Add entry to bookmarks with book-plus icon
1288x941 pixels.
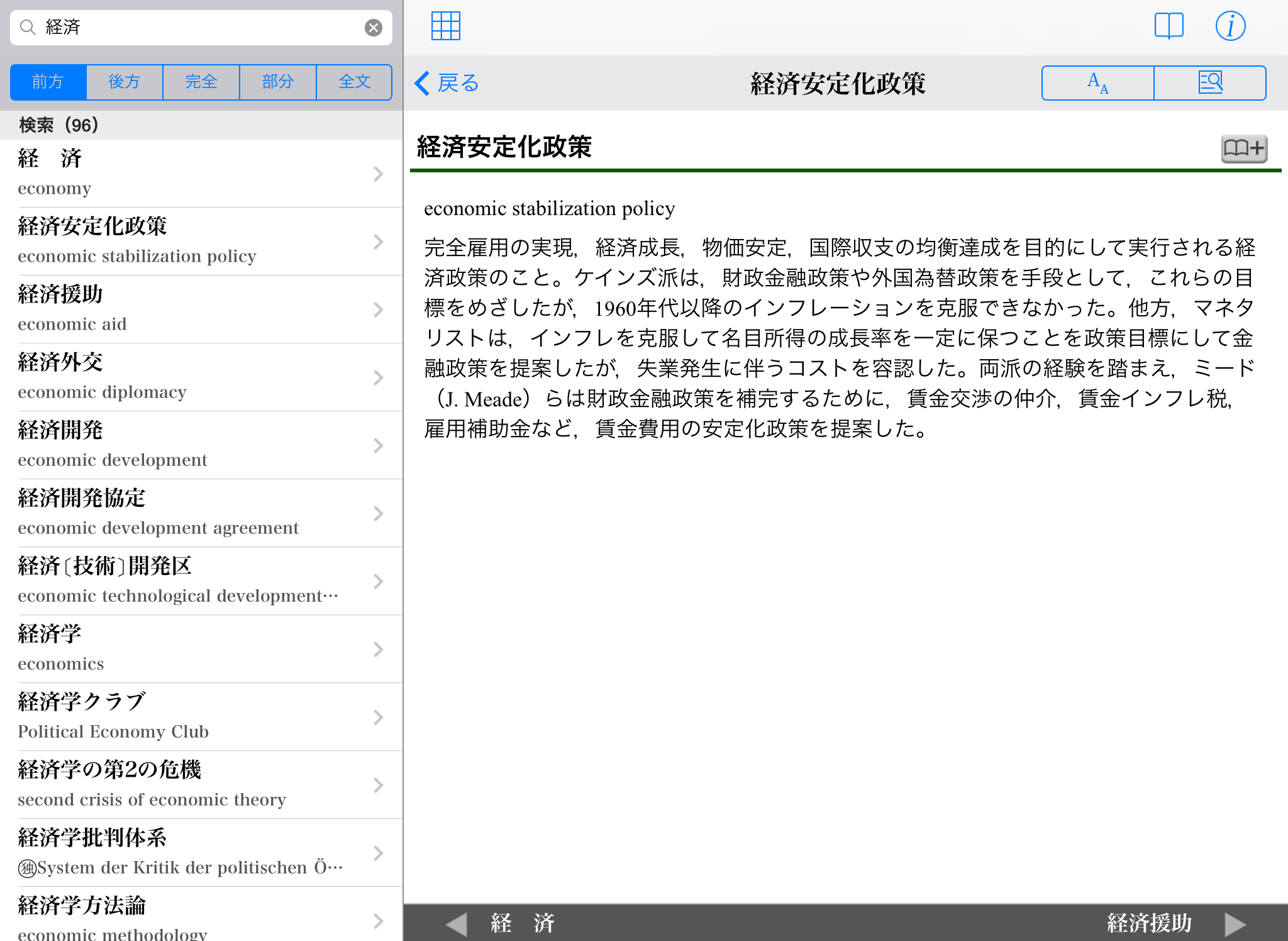point(1243,148)
